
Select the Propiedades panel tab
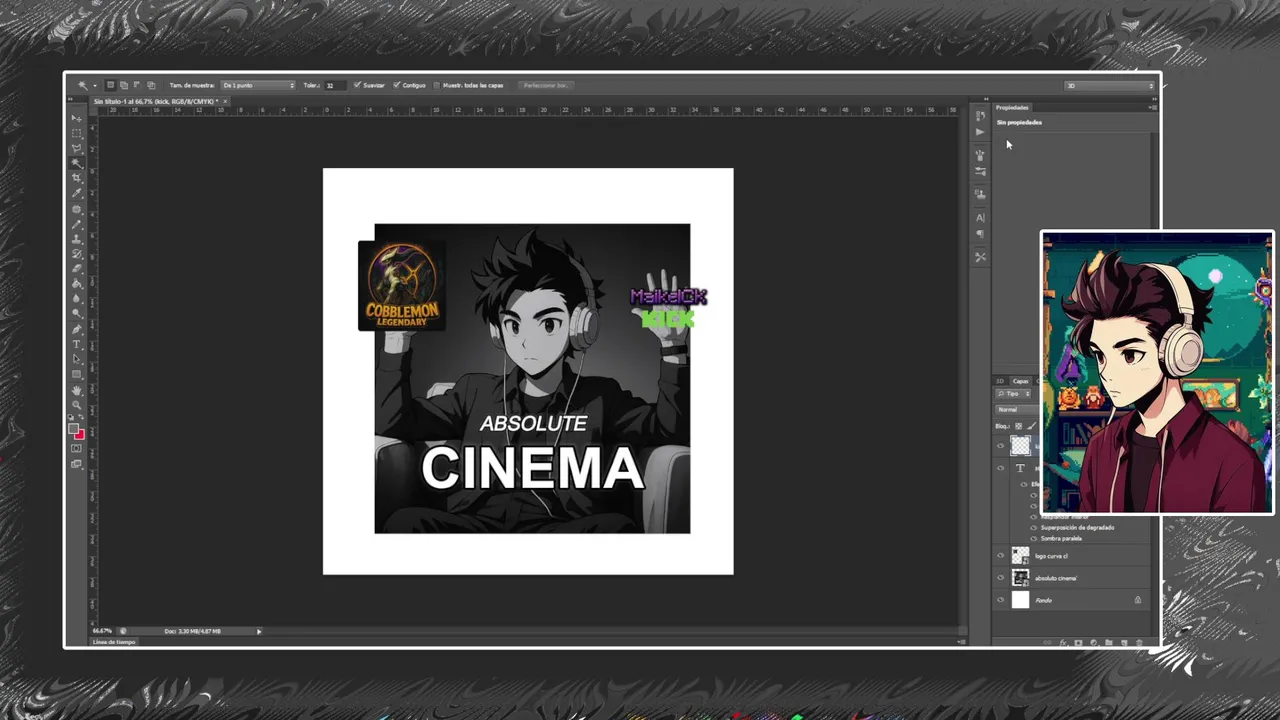[1012, 107]
